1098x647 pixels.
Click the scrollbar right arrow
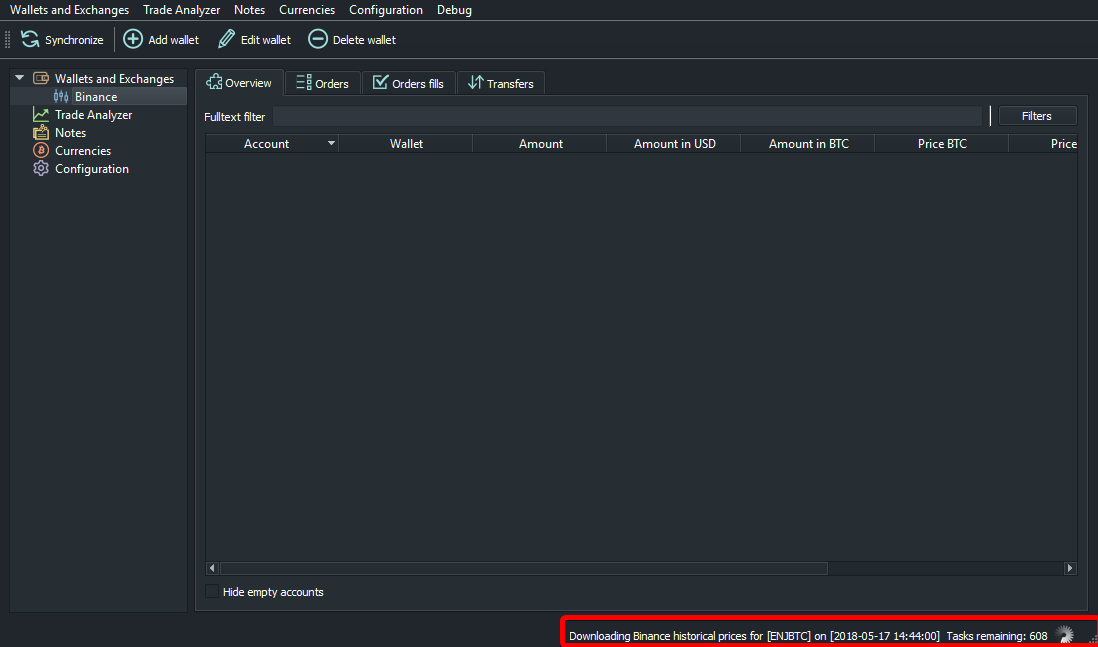tap(1069, 568)
